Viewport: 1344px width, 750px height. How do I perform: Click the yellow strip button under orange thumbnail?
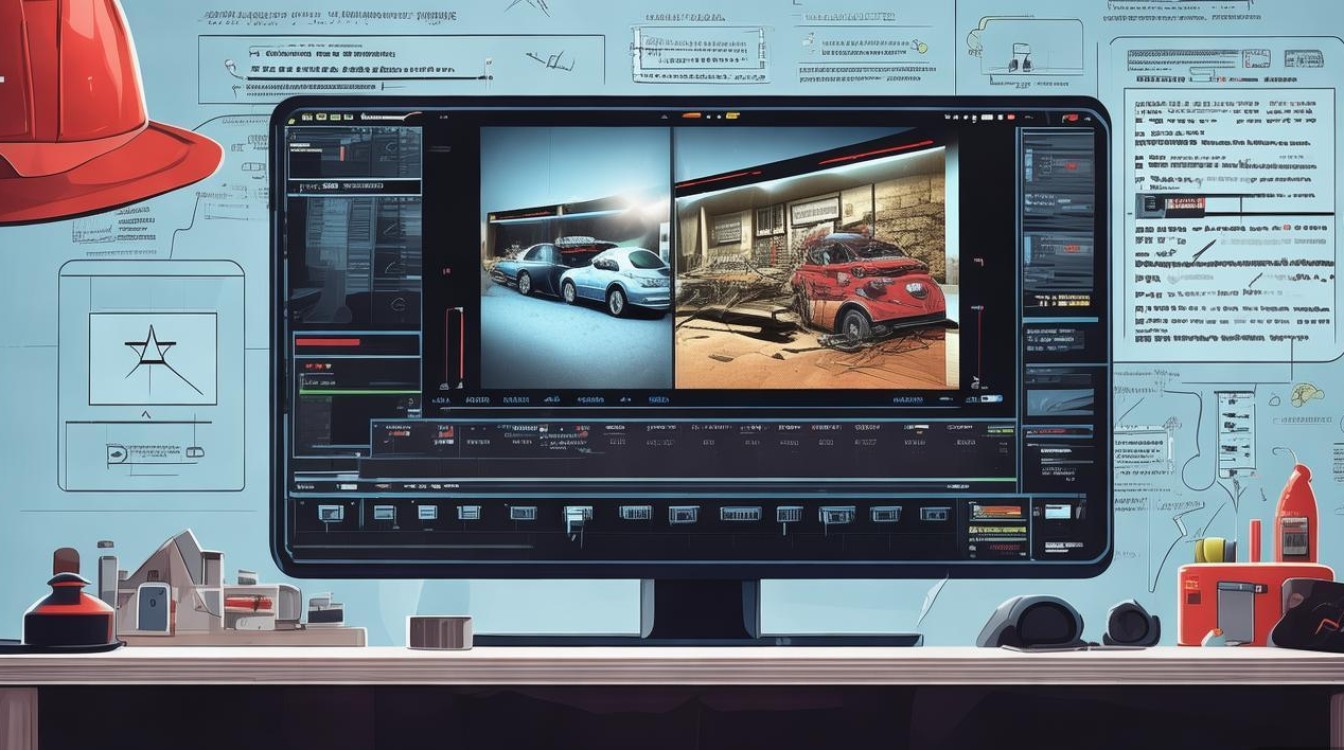998,530
